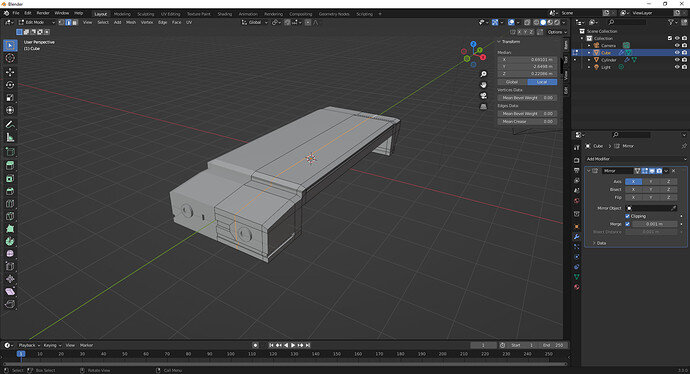Select the Rotate tool
The image size is (690, 374).
pos(10,84)
